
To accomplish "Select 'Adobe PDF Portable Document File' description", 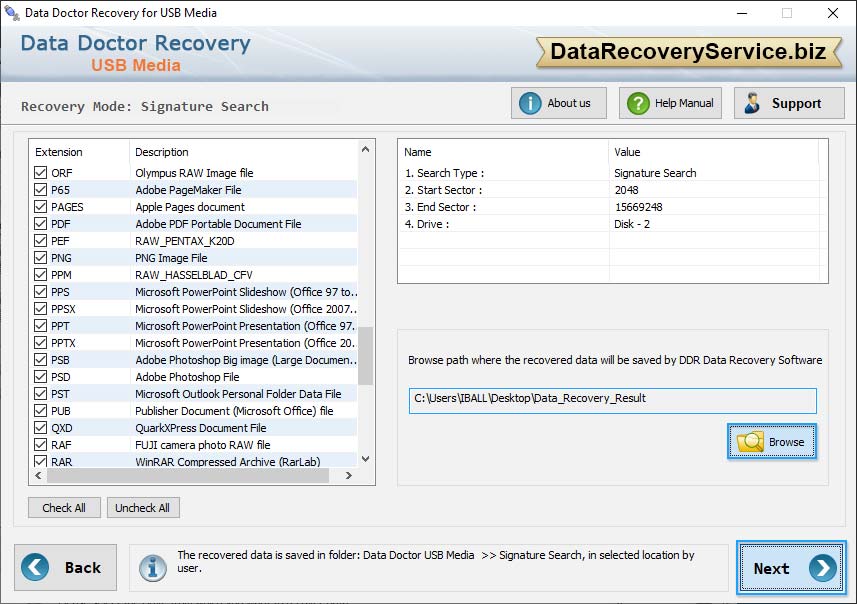I will (x=218, y=224).
